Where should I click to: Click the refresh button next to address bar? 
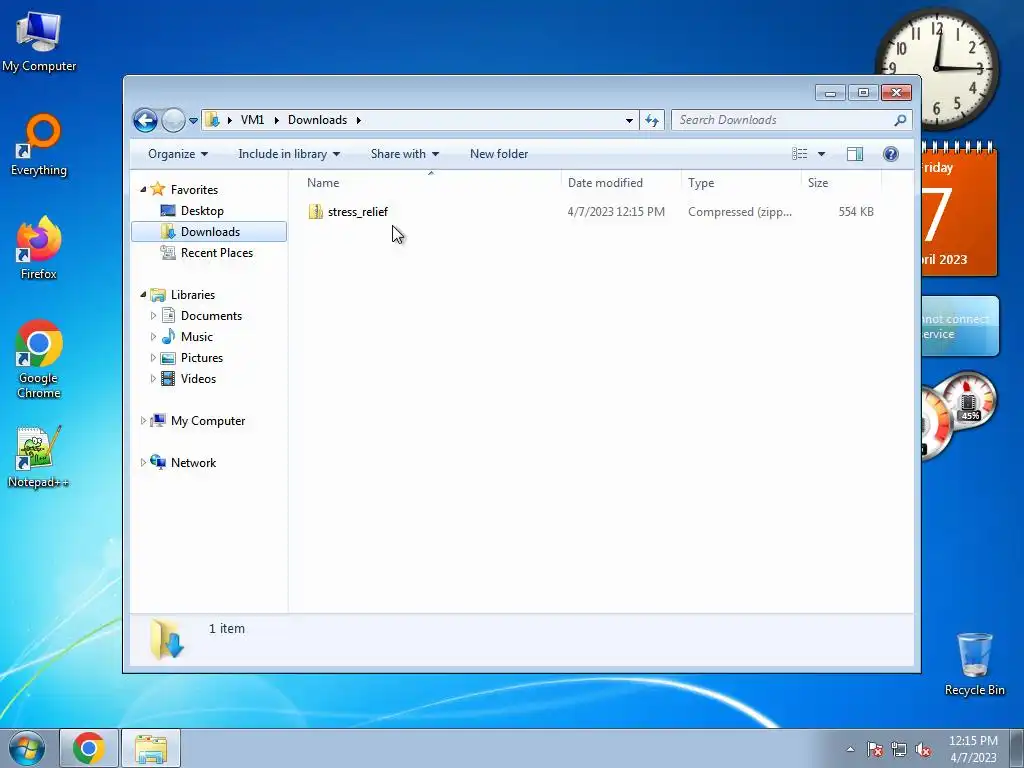tap(652, 120)
